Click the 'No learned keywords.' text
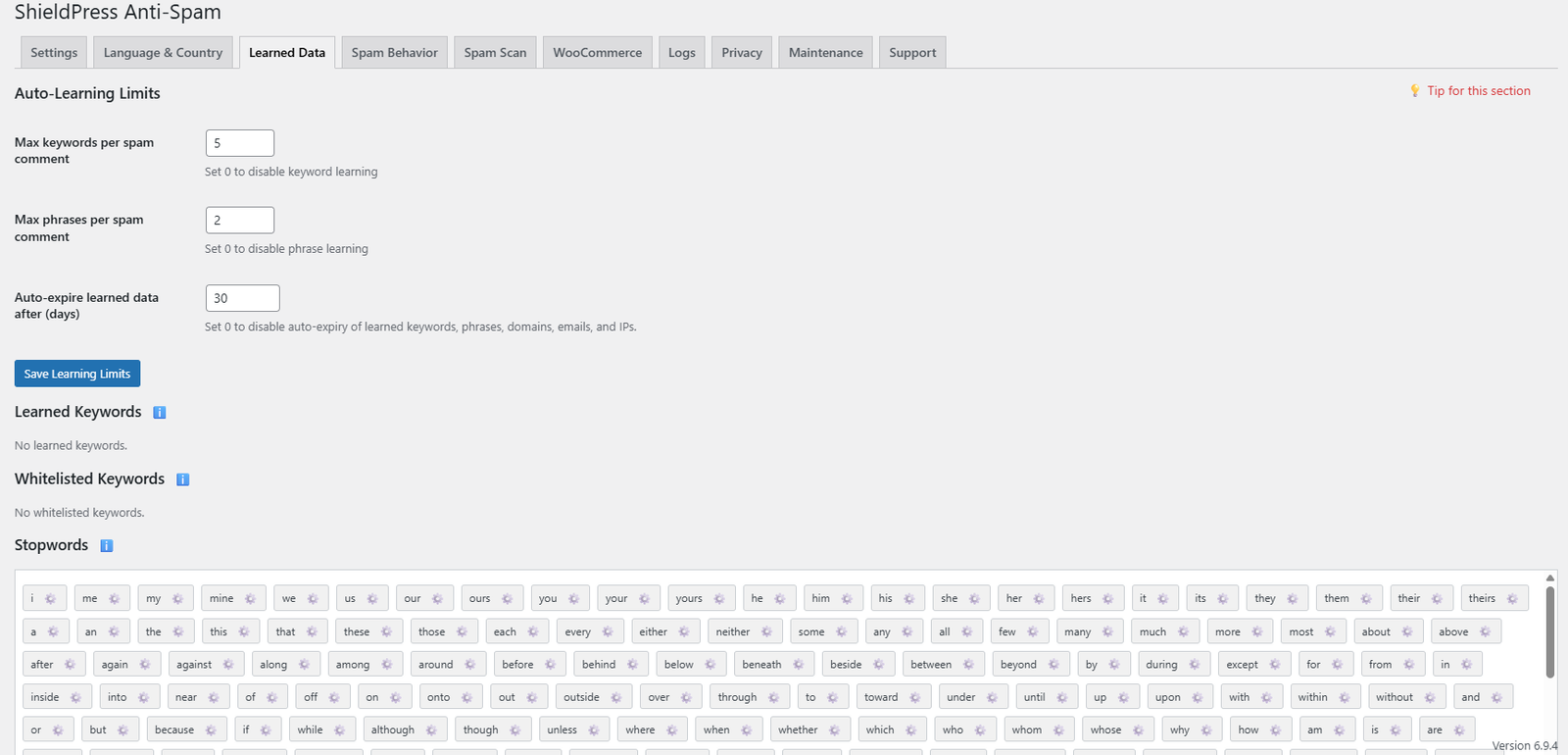1568x755 pixels. tap(71, 446)
